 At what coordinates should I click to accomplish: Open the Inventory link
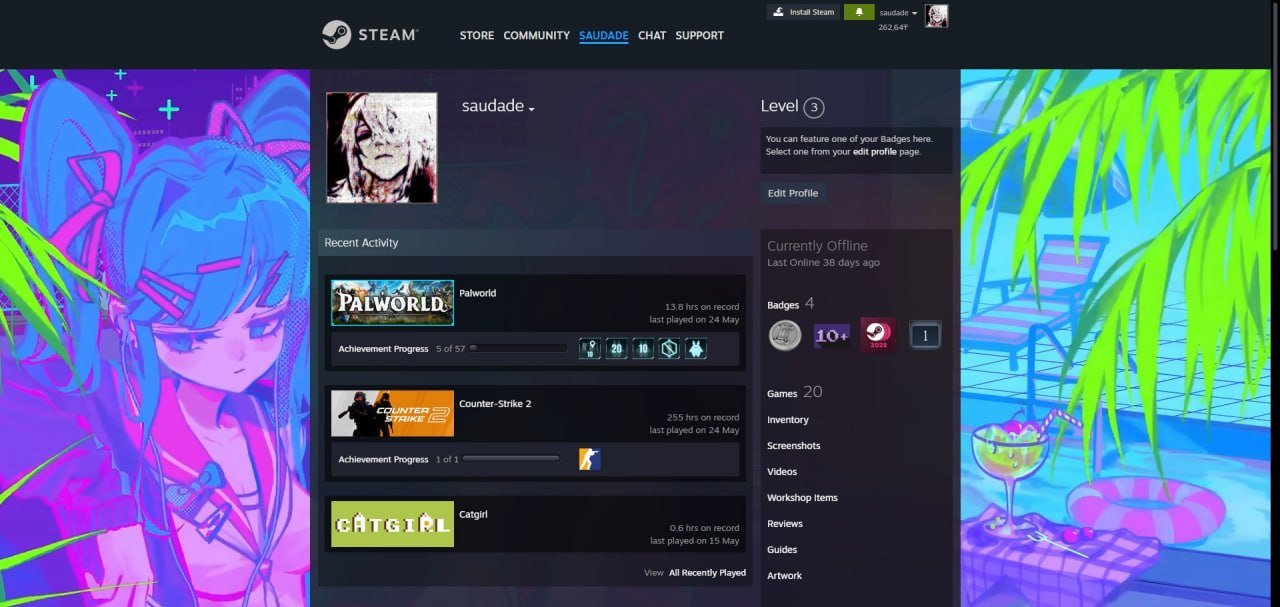(x=788, y=420)
